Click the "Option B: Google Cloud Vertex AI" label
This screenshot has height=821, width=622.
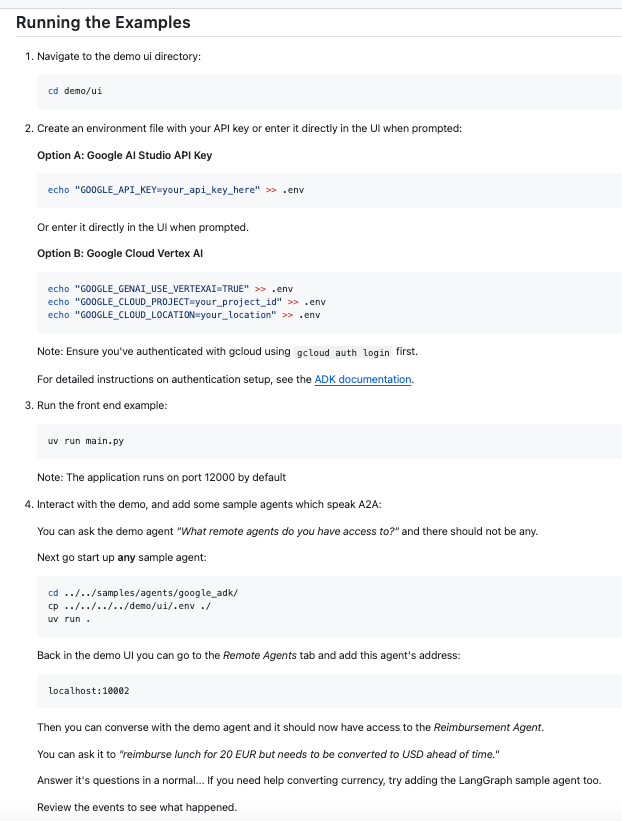pos(120,253)
